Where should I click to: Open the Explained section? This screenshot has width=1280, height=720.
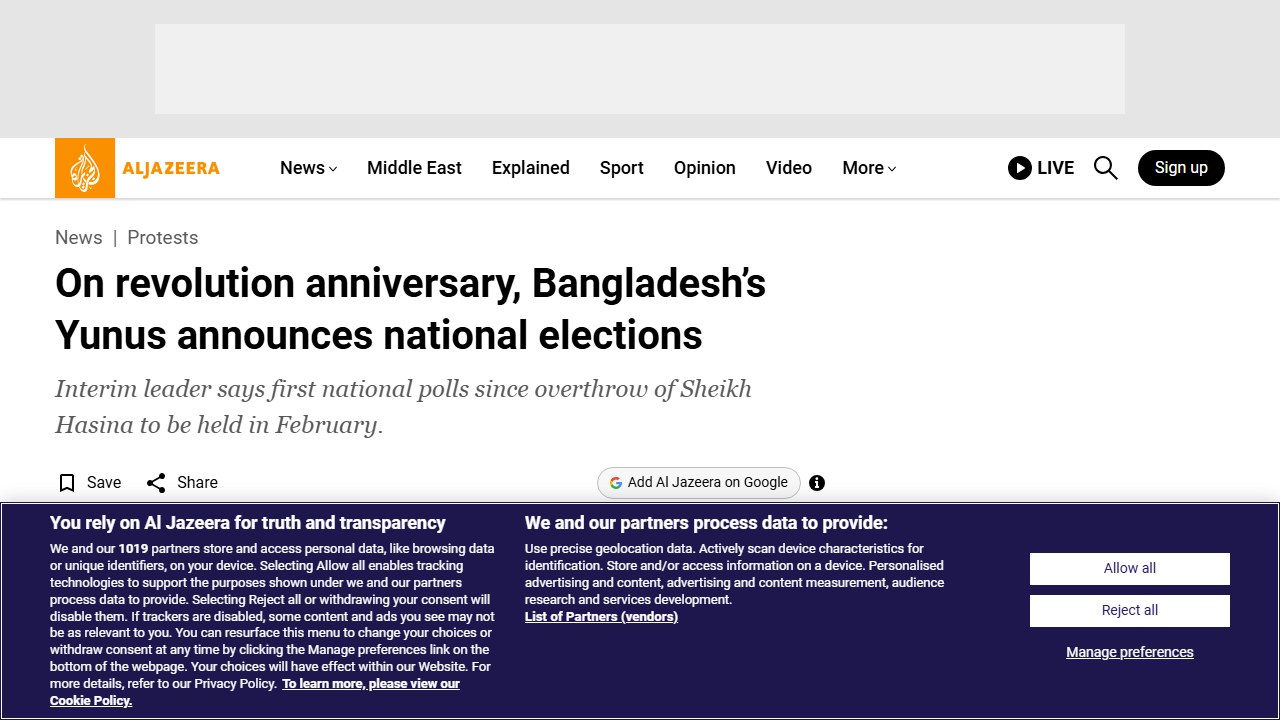pyautogui.click(x=531, y=168)
